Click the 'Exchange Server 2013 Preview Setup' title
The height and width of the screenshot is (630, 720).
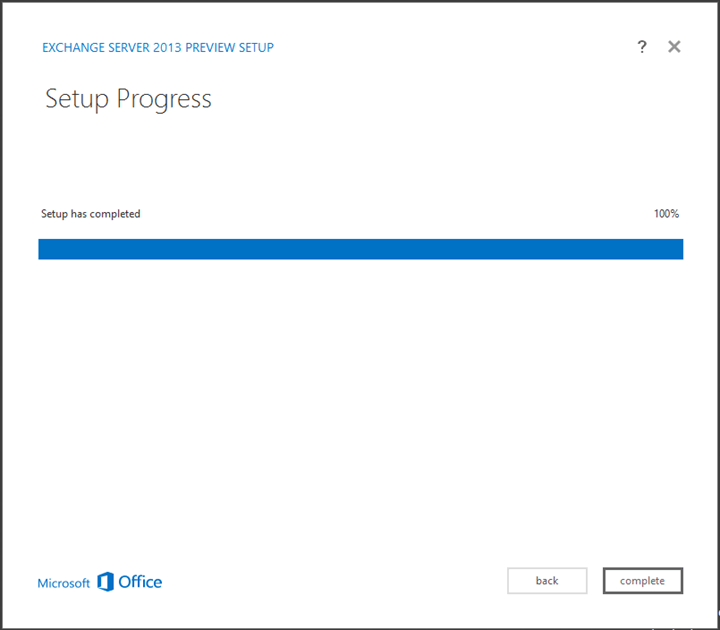[x=158, y=47]
